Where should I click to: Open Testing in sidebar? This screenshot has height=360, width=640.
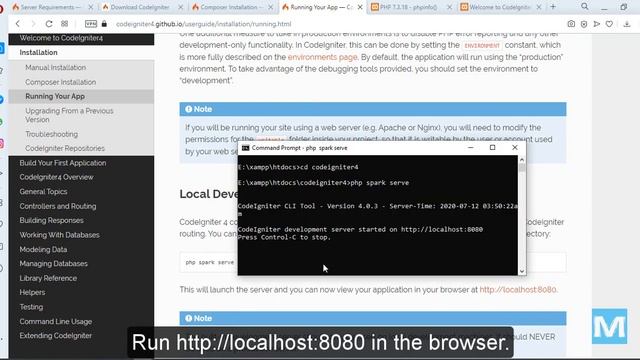[31, 307]
